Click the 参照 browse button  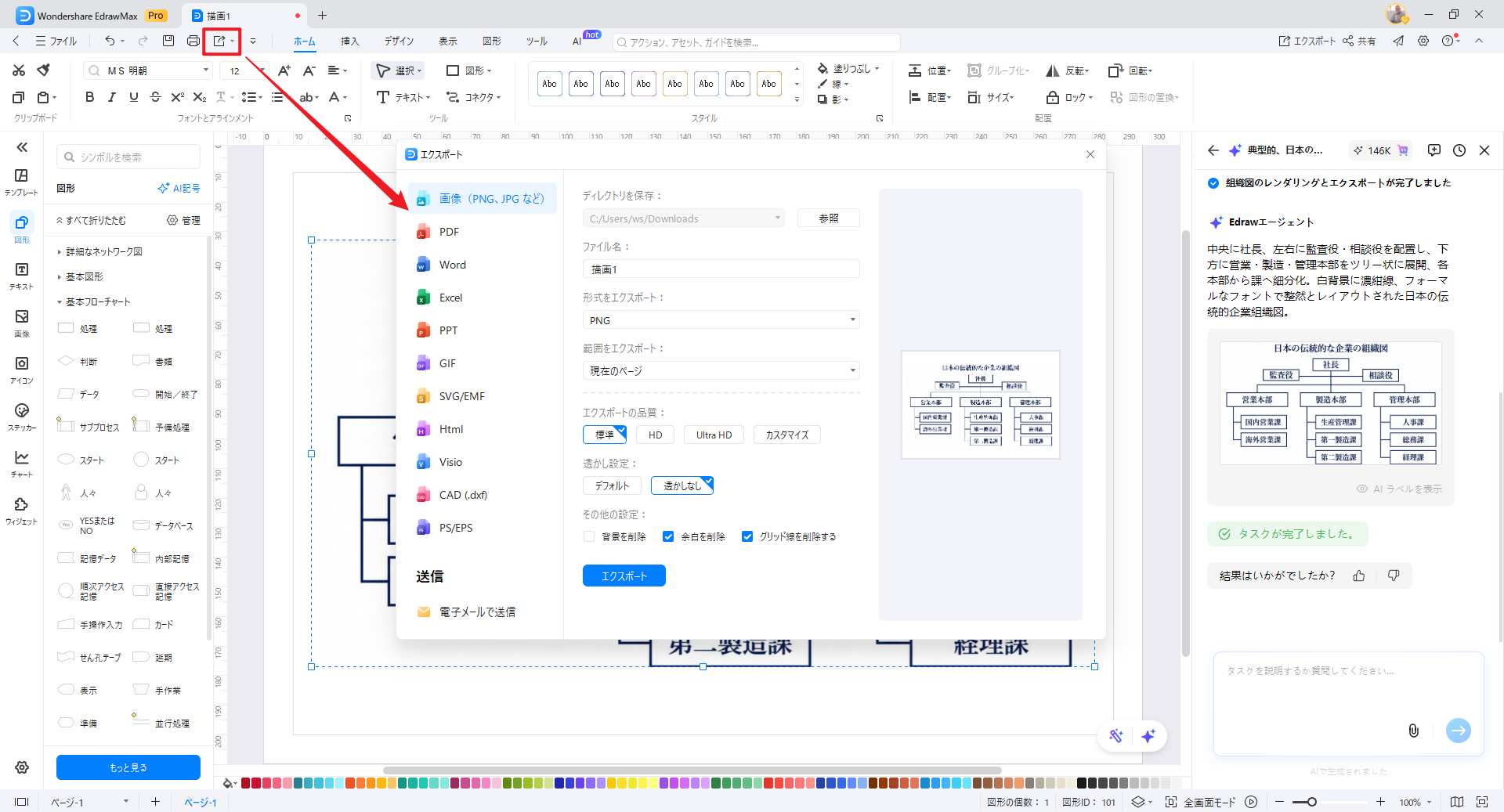[x=828, y=218]
